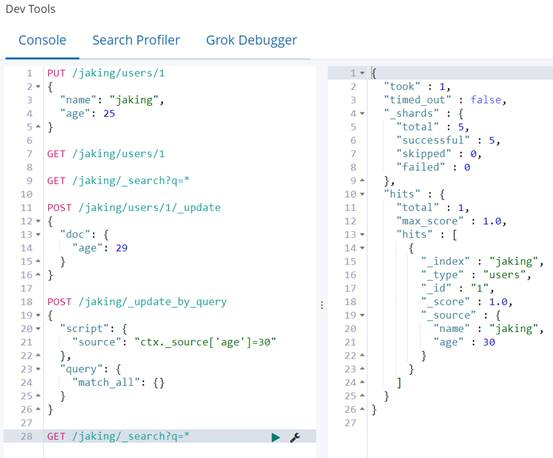Collapse the request body fold arrow at editor line 2
This screenshot has height=458, width=553.
38,86
